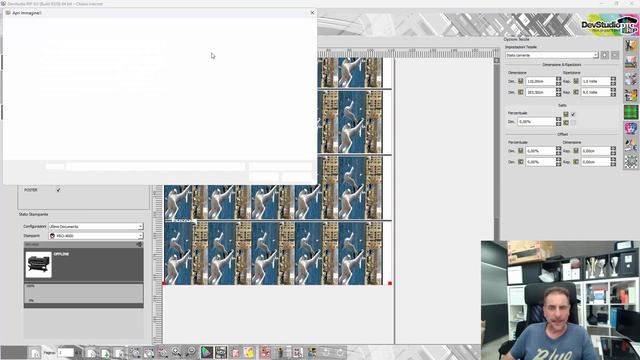Image resolution: width=640 pixels, height=360 pixels.
Task: Click the second Offset Dimensione cm field
Action: 596,162
